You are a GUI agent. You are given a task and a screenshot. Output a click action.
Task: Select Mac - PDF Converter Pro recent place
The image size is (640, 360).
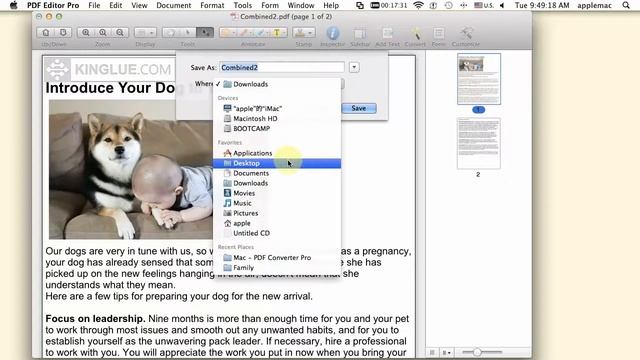[277, 258]
